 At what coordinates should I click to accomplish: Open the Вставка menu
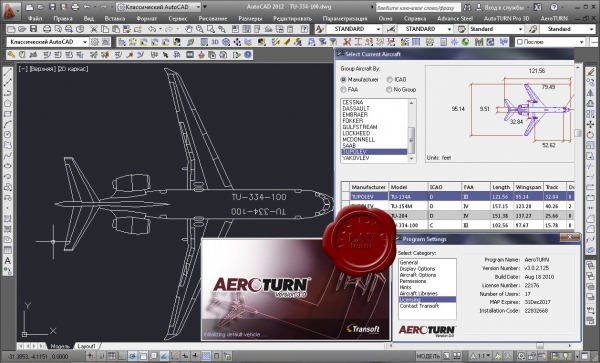[x=114, y=18]
